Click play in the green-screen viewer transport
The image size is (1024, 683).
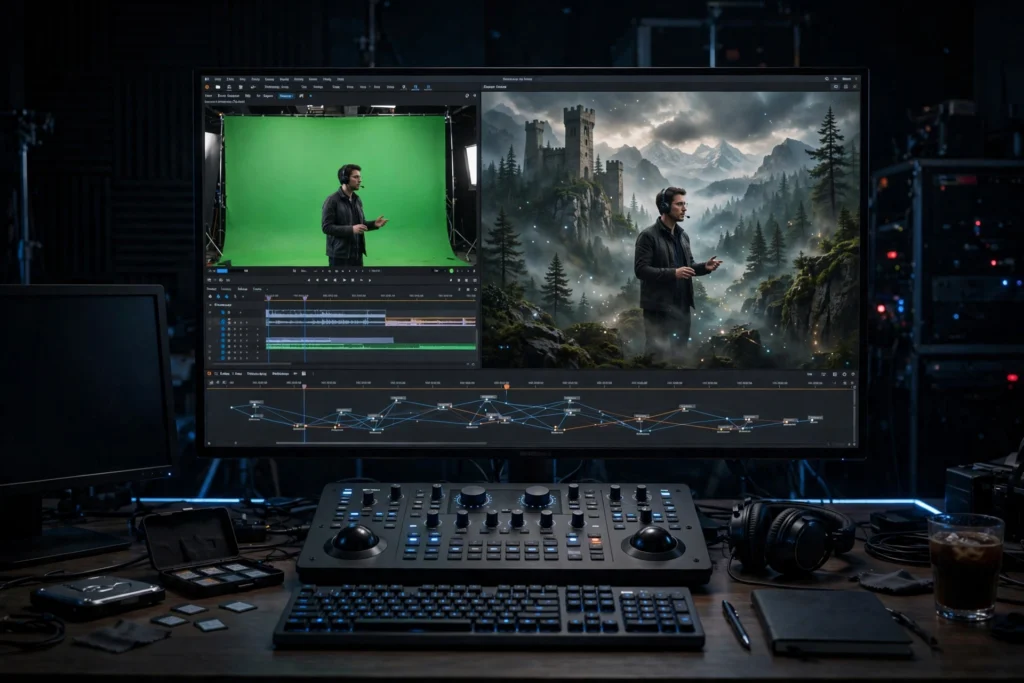tap(344, 280)
